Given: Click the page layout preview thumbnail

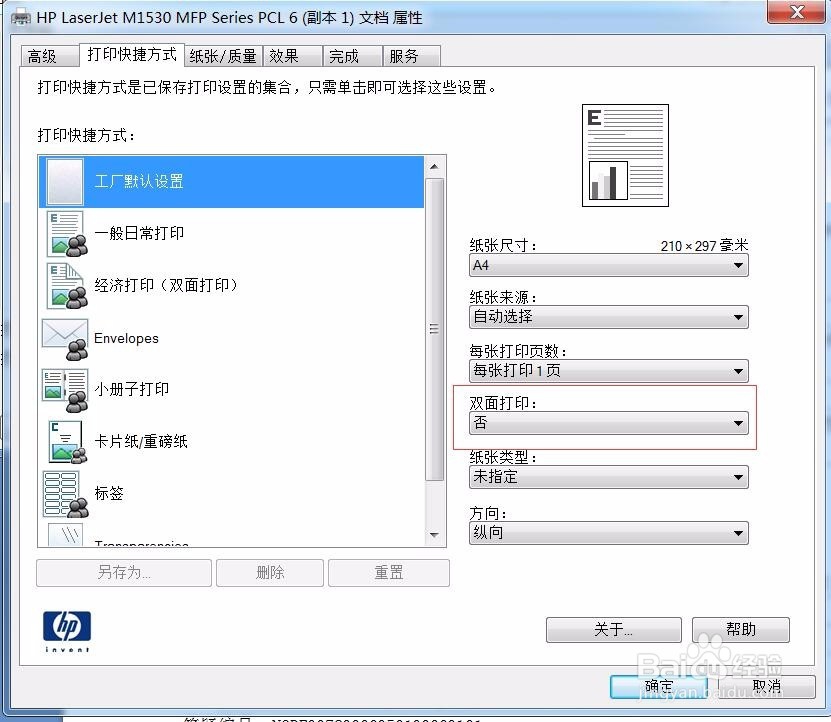Looking at the screenshot, I should coord(625,155).
